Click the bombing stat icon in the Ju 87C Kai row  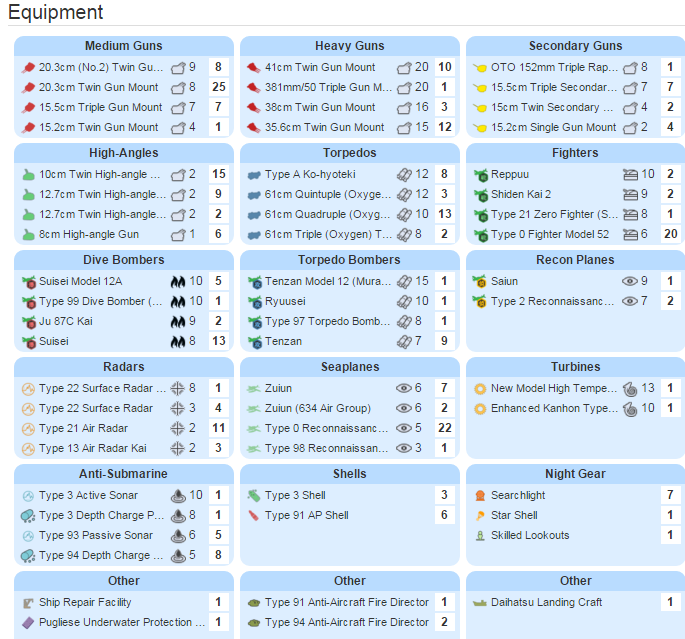(x=178, y=322)
